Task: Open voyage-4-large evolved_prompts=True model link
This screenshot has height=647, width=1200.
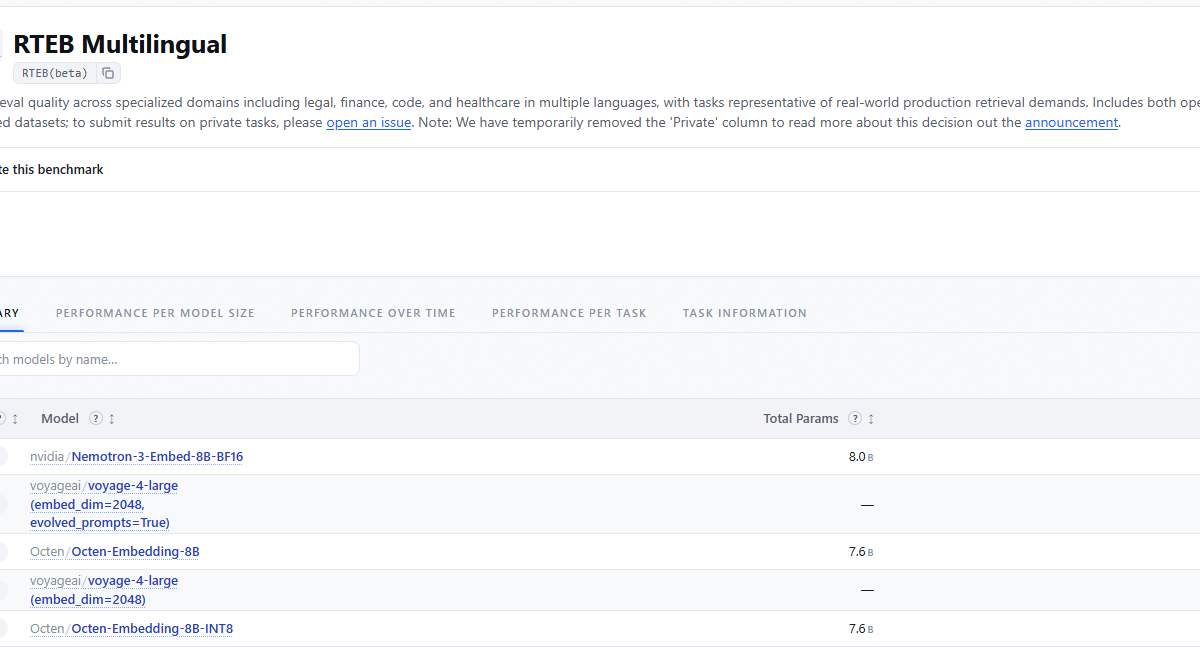Action: pyautogui.click(x=104, y=504)
